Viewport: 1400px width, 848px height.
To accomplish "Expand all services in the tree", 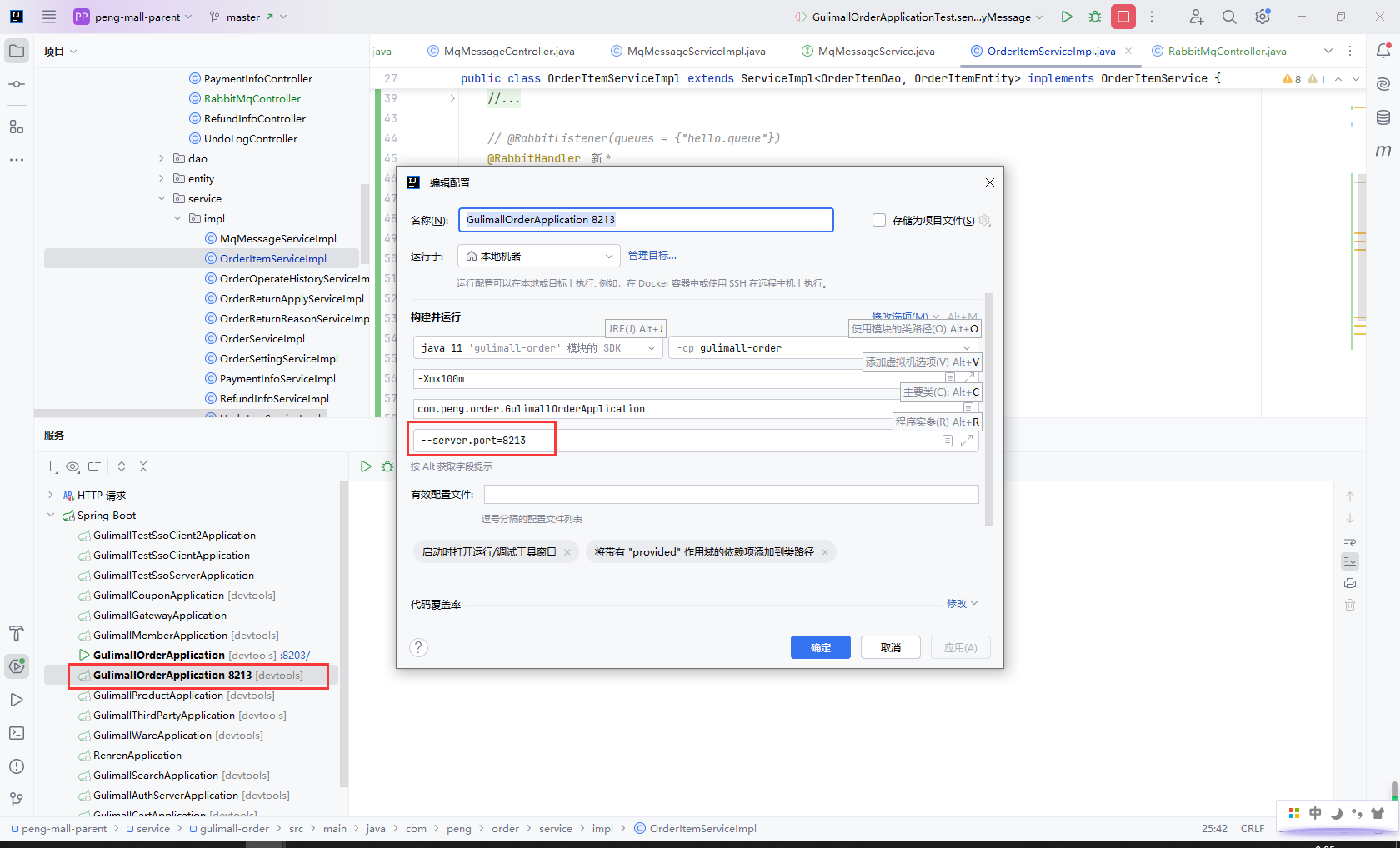I will (x=122, y=466).
